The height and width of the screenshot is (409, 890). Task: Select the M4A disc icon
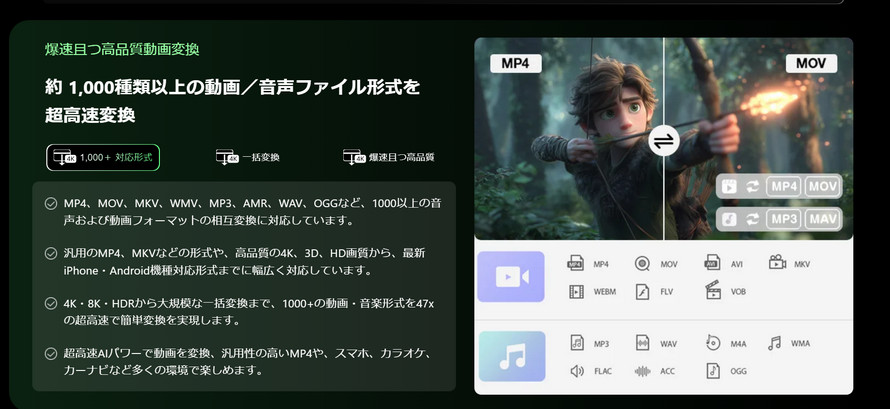pos(712,342)
